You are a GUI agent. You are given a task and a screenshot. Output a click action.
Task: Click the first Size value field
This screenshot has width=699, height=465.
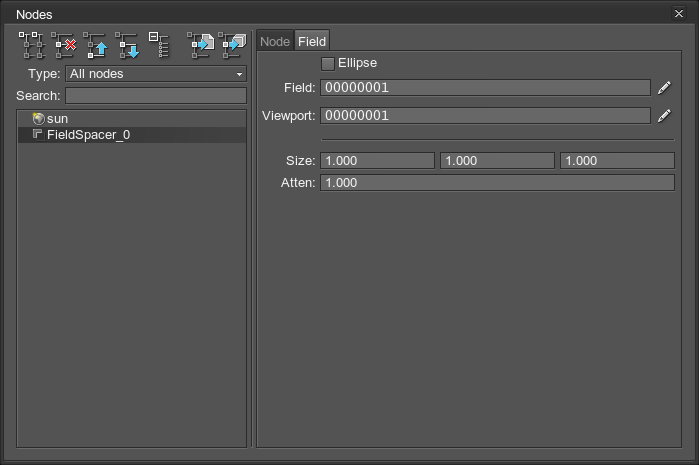click(x=378, y=161)
